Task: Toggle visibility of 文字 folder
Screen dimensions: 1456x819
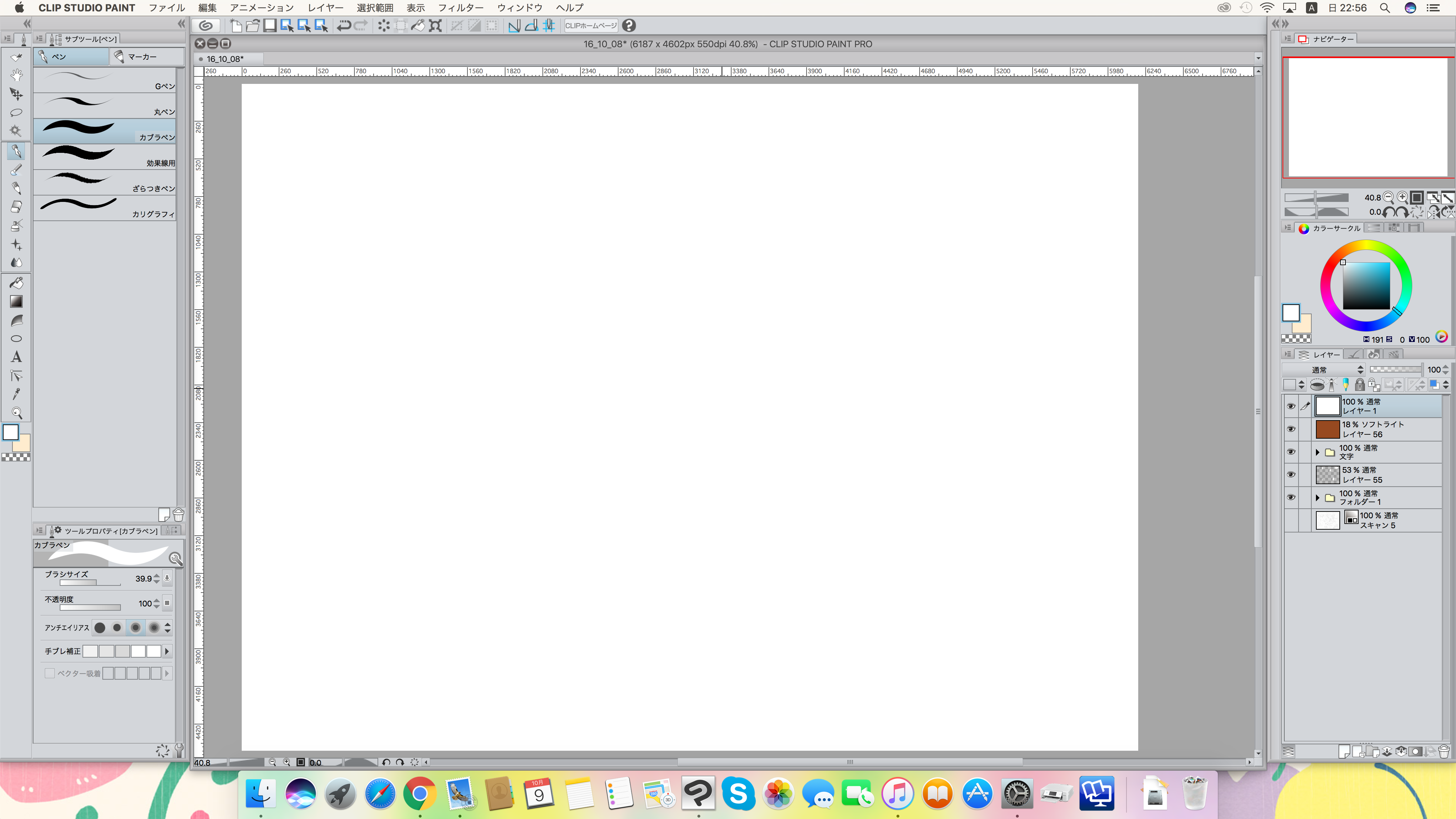Action: click(1290, 451)
